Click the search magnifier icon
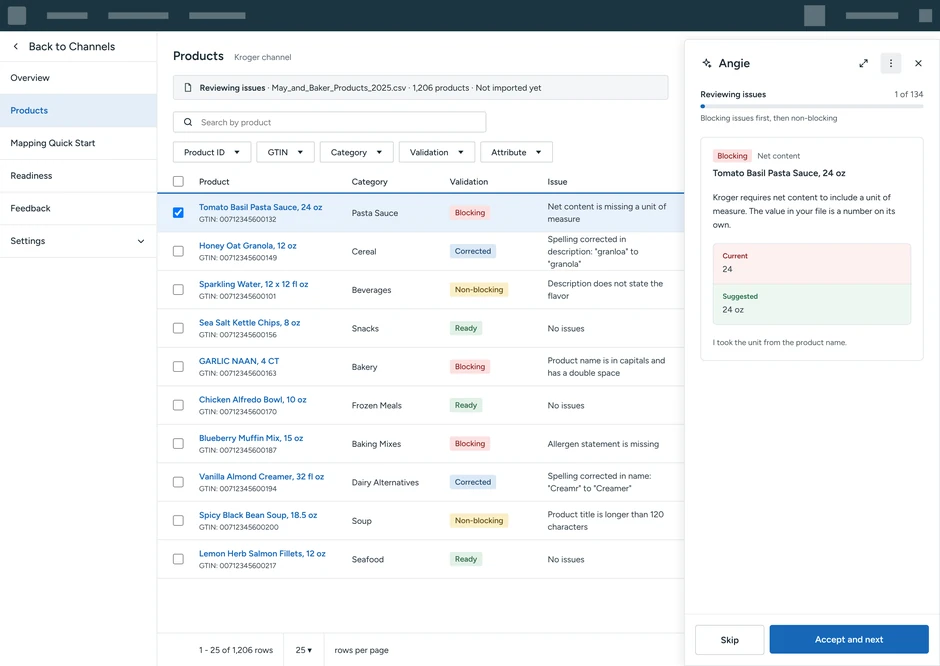Image resolution: width=940 pixels, height=666 pixels. (188, 122)
